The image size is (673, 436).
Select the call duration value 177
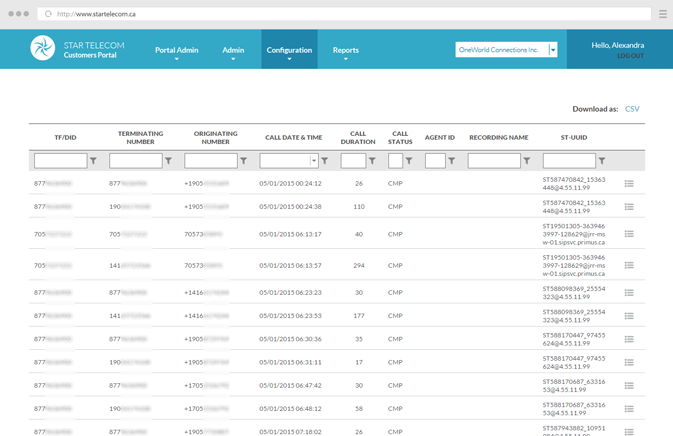click(359, 316)
